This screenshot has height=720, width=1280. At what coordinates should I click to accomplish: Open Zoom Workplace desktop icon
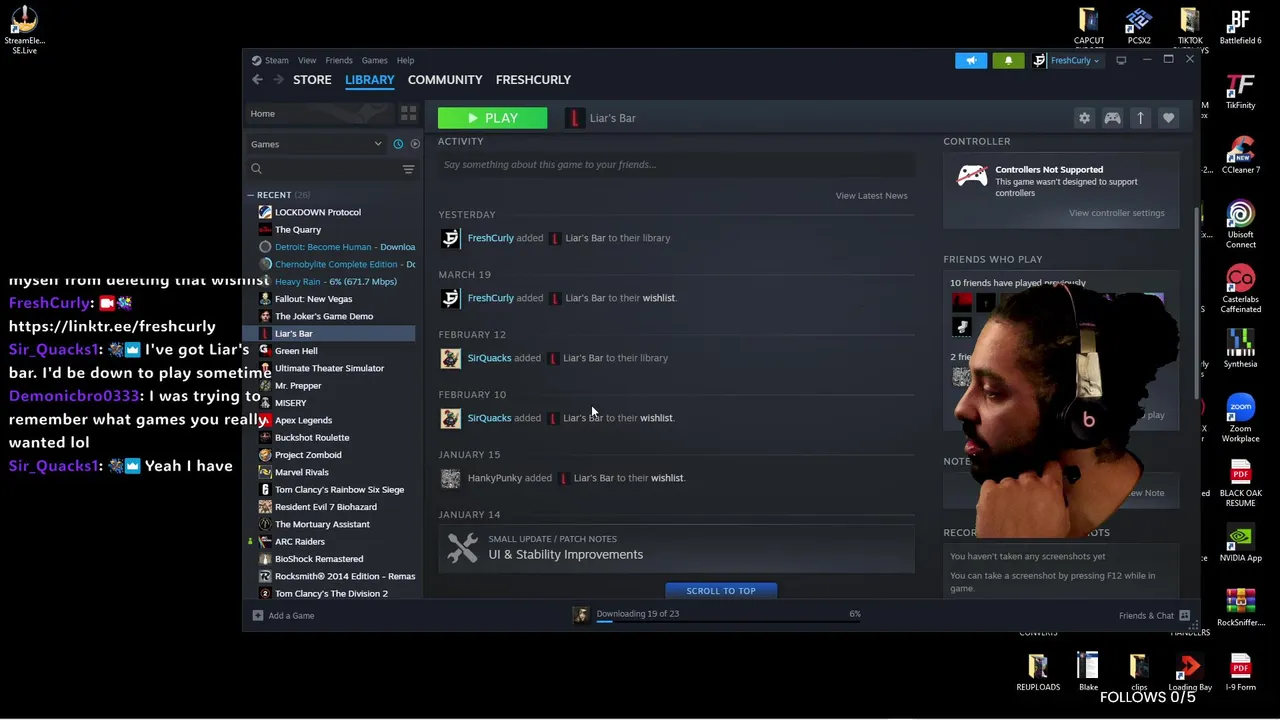(x=1240, y=418)
